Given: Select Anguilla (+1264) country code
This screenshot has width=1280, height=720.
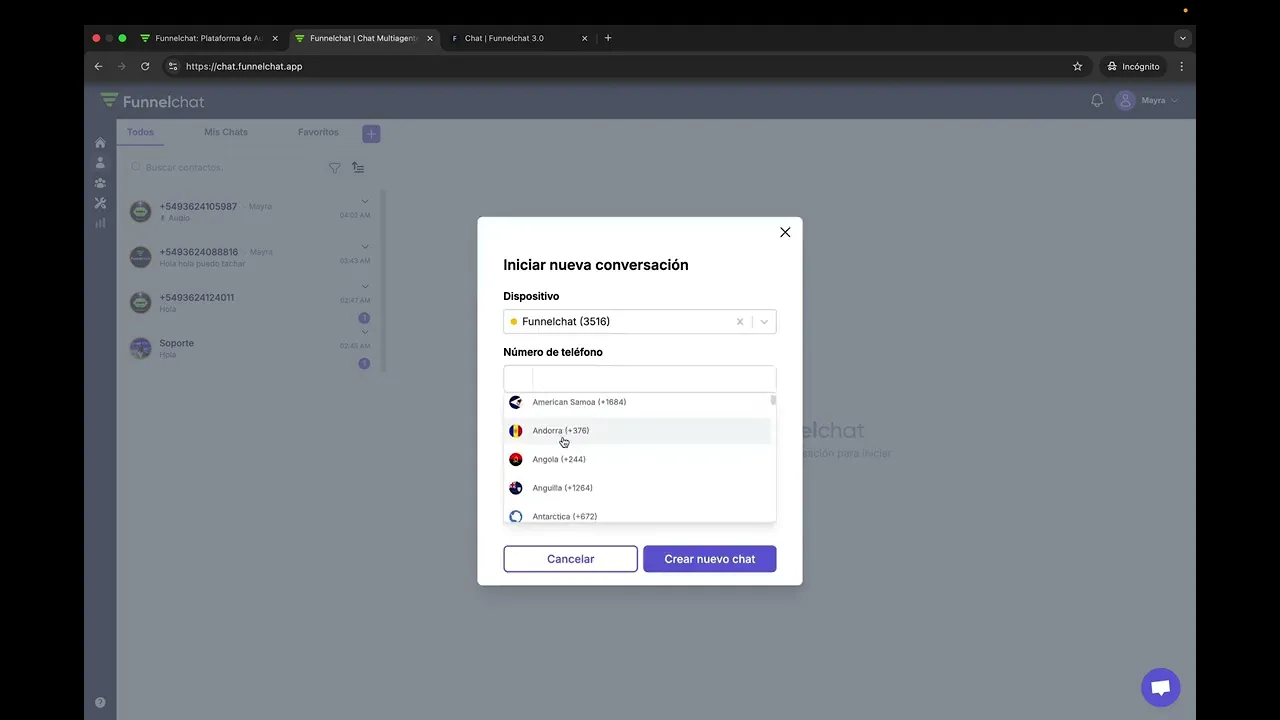Looking at the screenshot, I should pyautogui.click(x=637, y=488).
